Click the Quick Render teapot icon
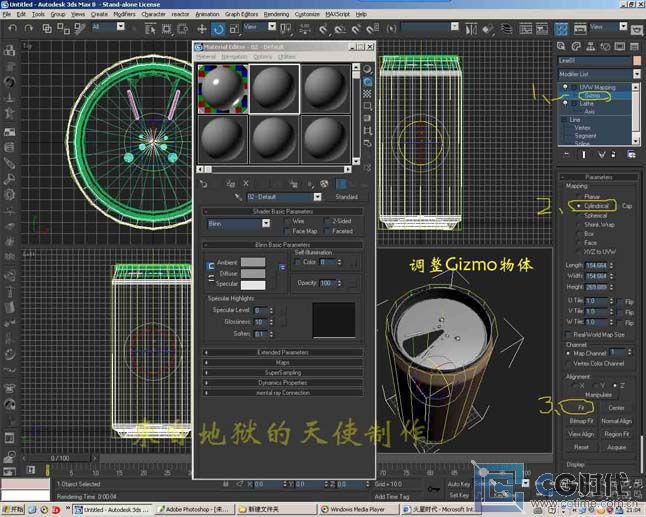Viewport: 646px width, 517px height. coord(637,30)
